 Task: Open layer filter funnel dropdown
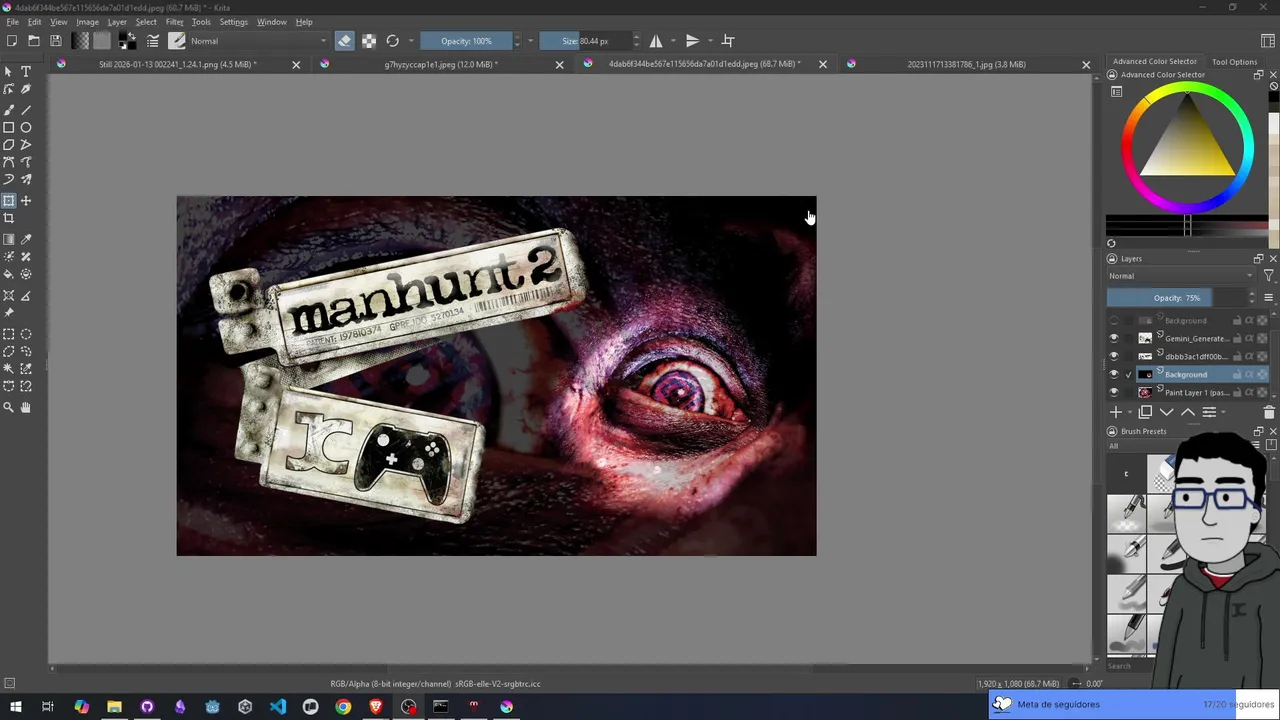[x=1269, y=276]
